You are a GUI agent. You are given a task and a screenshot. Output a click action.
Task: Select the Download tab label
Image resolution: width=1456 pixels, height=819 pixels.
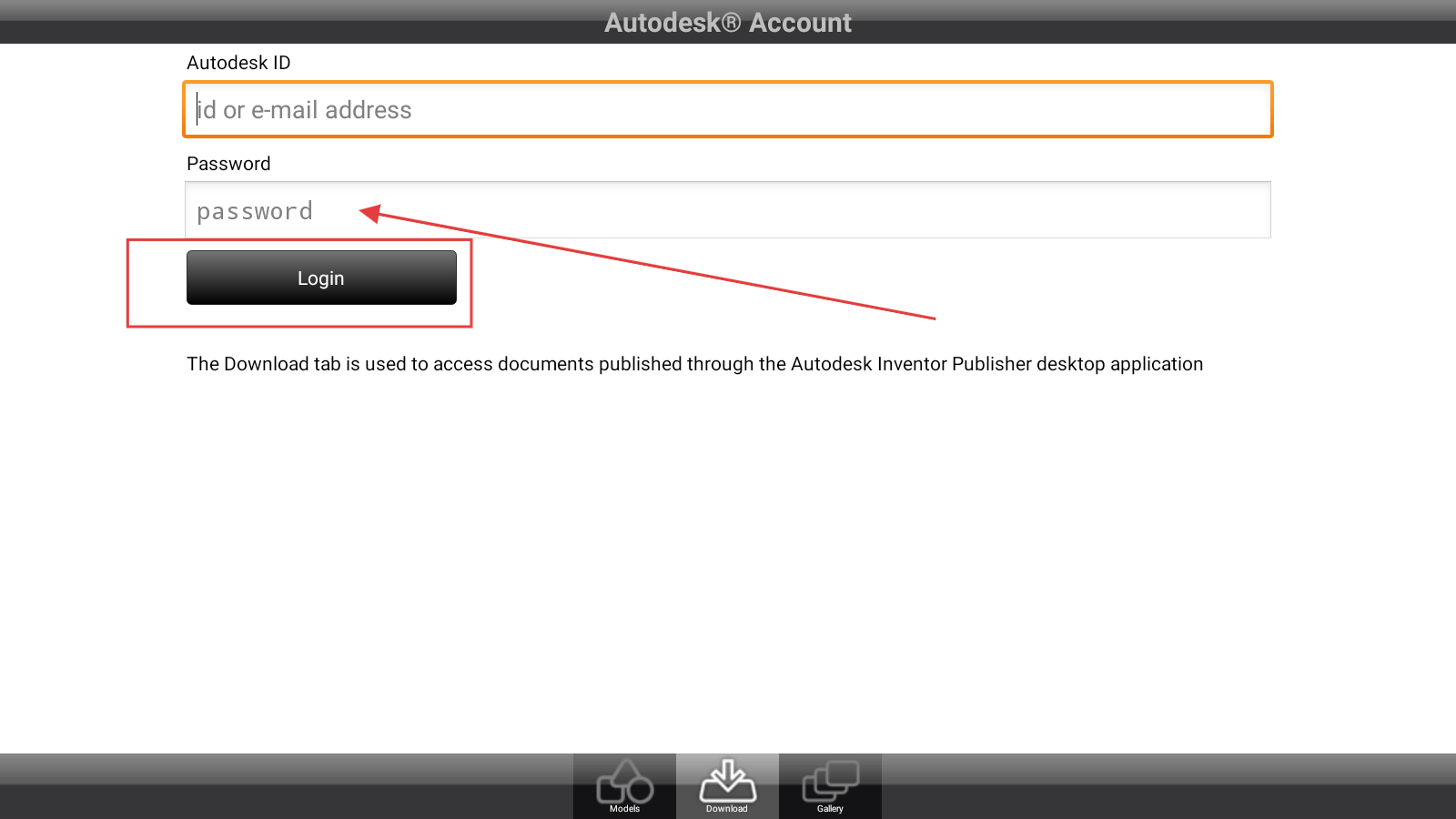tap(726, 808)
